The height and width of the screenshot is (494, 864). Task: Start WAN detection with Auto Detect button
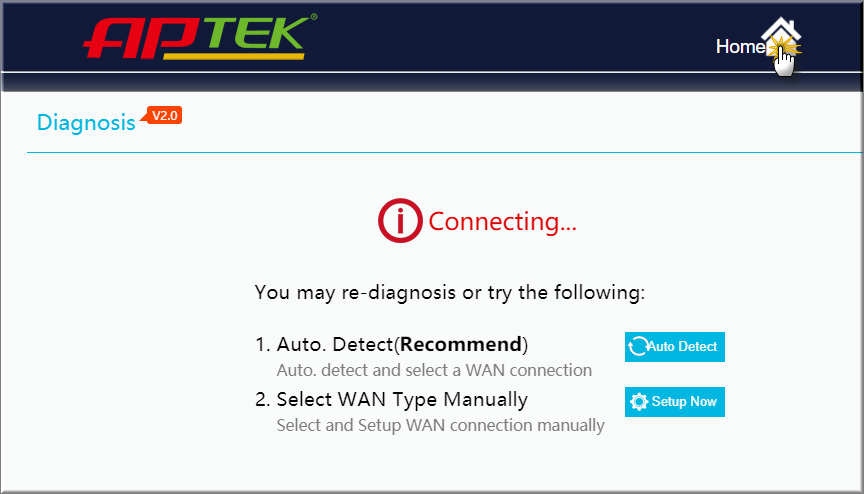point(674,346)
